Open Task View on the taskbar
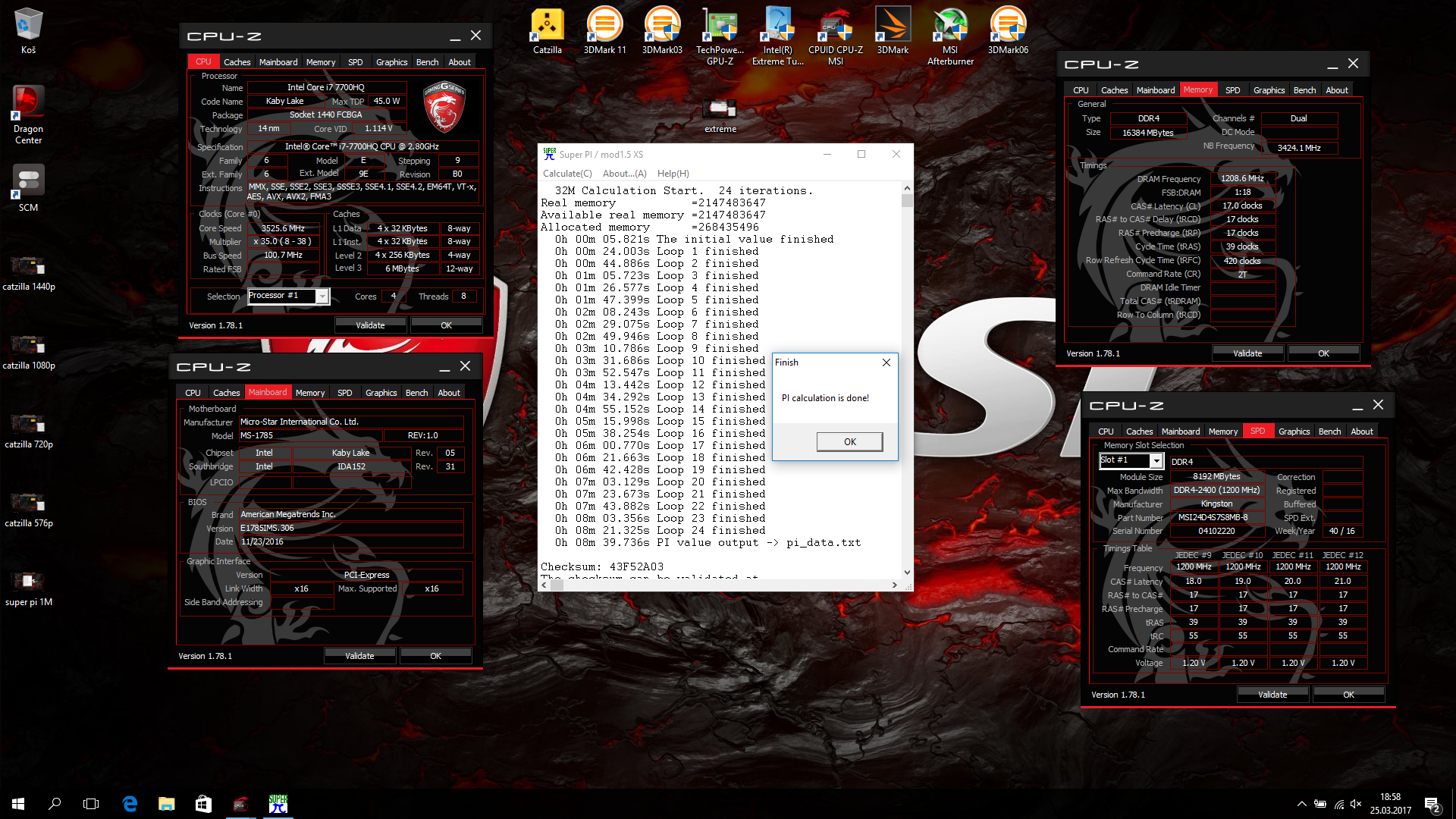1456x819 pixels. (x=91, y=804)
